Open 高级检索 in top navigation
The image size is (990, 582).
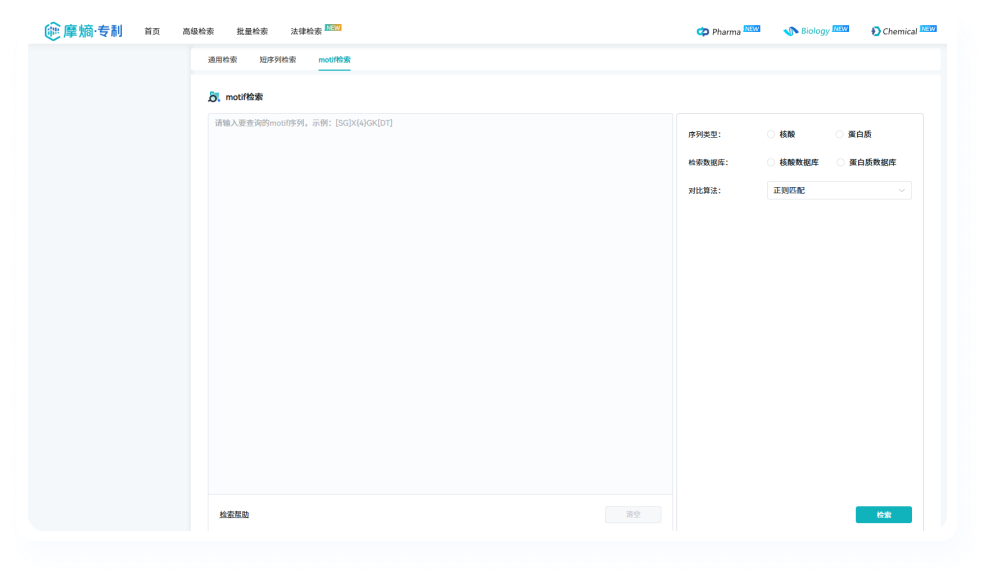pyautogui.click(x=198, y=32)
